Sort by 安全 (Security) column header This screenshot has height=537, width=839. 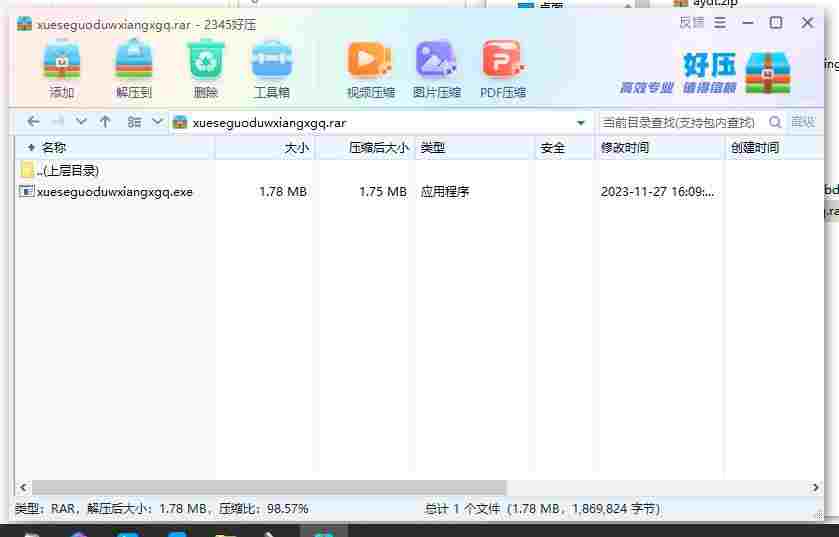[x=565, y=148]
